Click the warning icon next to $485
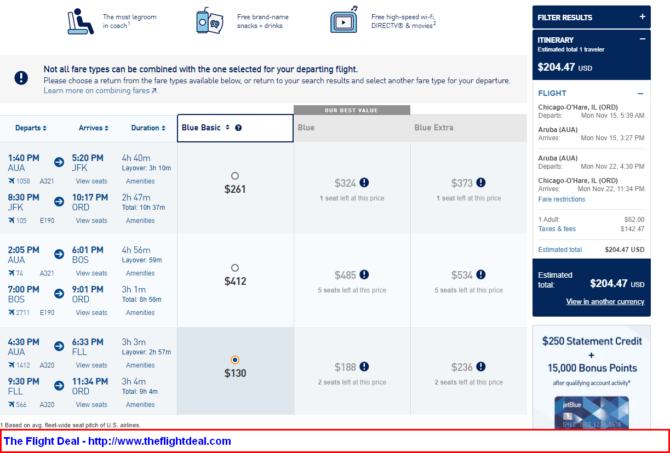This screenshot has width=670, height=453. point(364,275)
